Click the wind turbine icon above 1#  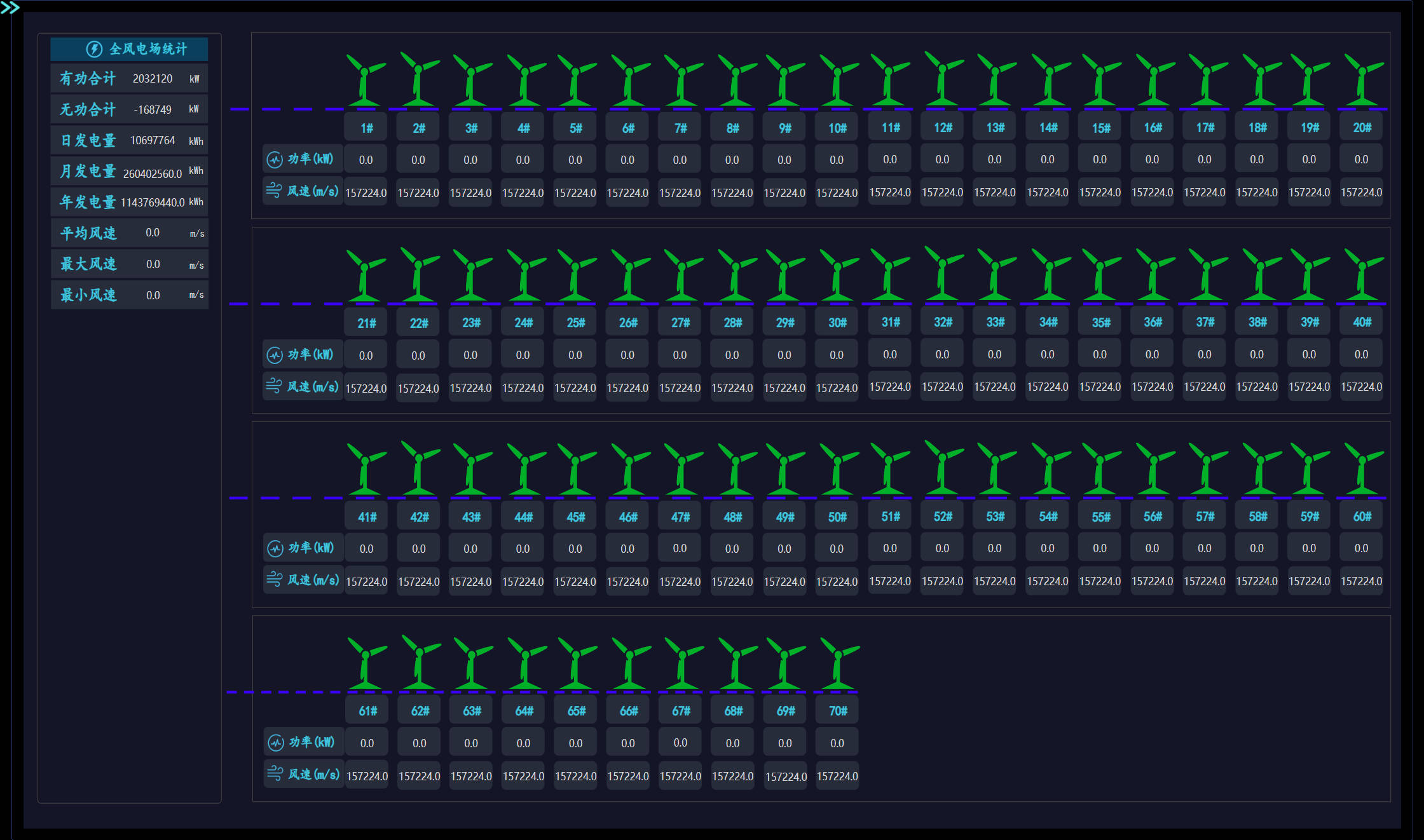pyautogui.click(x=366, y=80)
